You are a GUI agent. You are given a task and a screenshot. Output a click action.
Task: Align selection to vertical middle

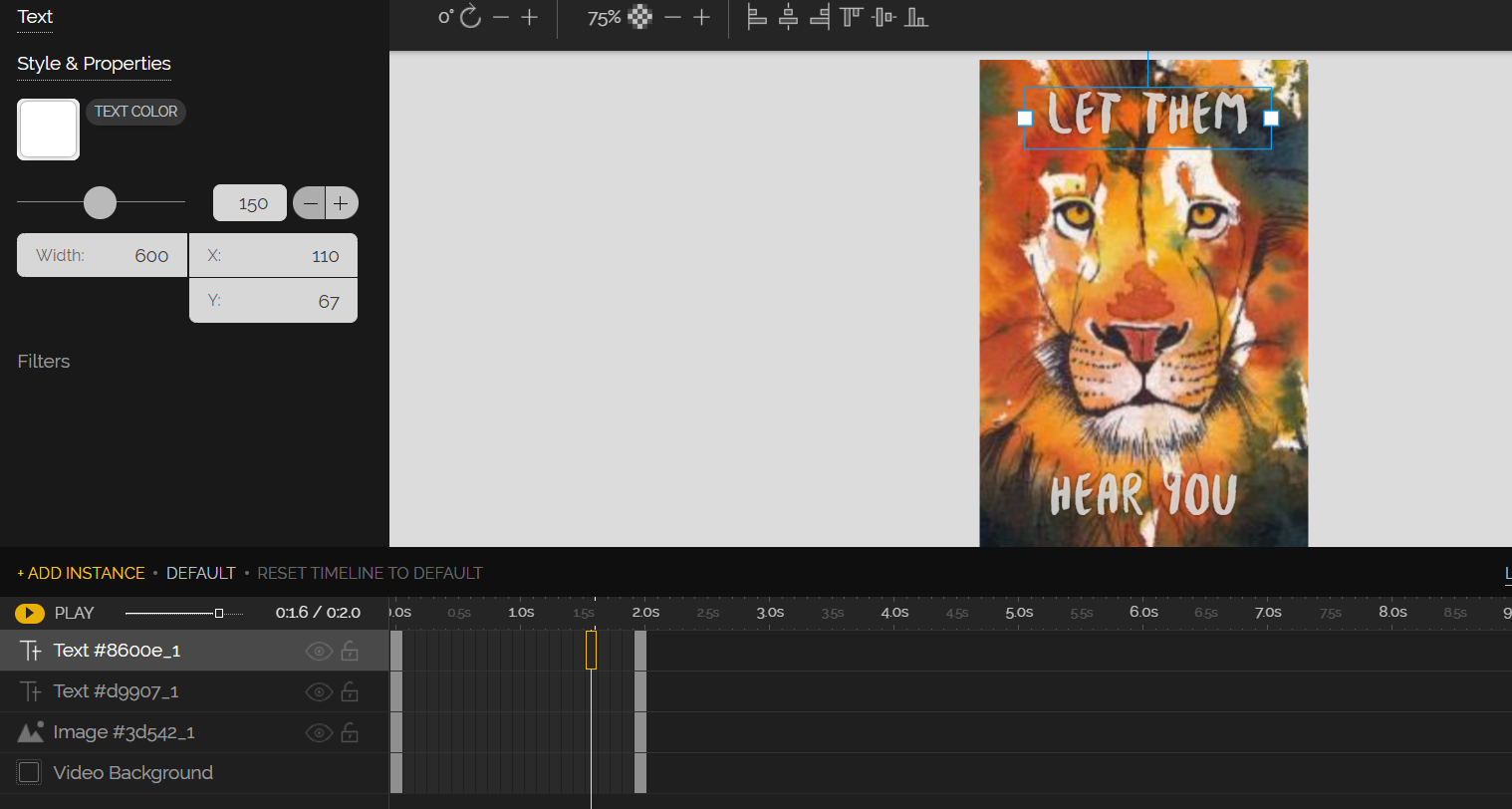883,17
